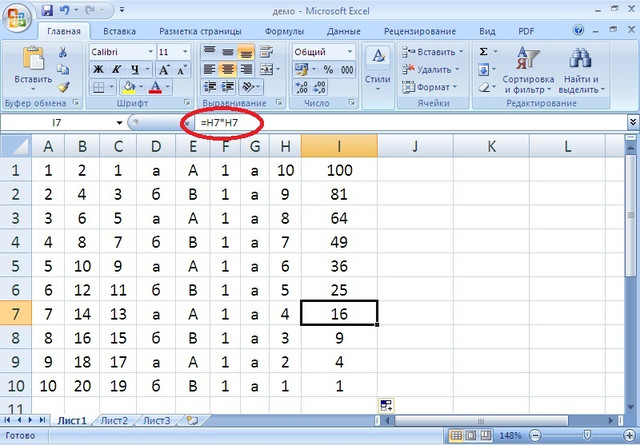Switch to the Формулы ribbon tab

284,31
